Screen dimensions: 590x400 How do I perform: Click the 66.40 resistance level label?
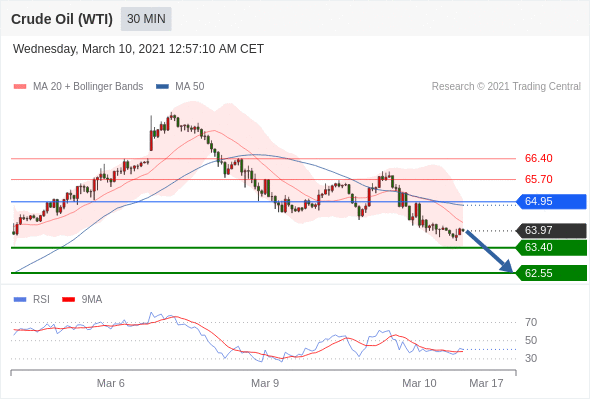(x=538, y=158)
